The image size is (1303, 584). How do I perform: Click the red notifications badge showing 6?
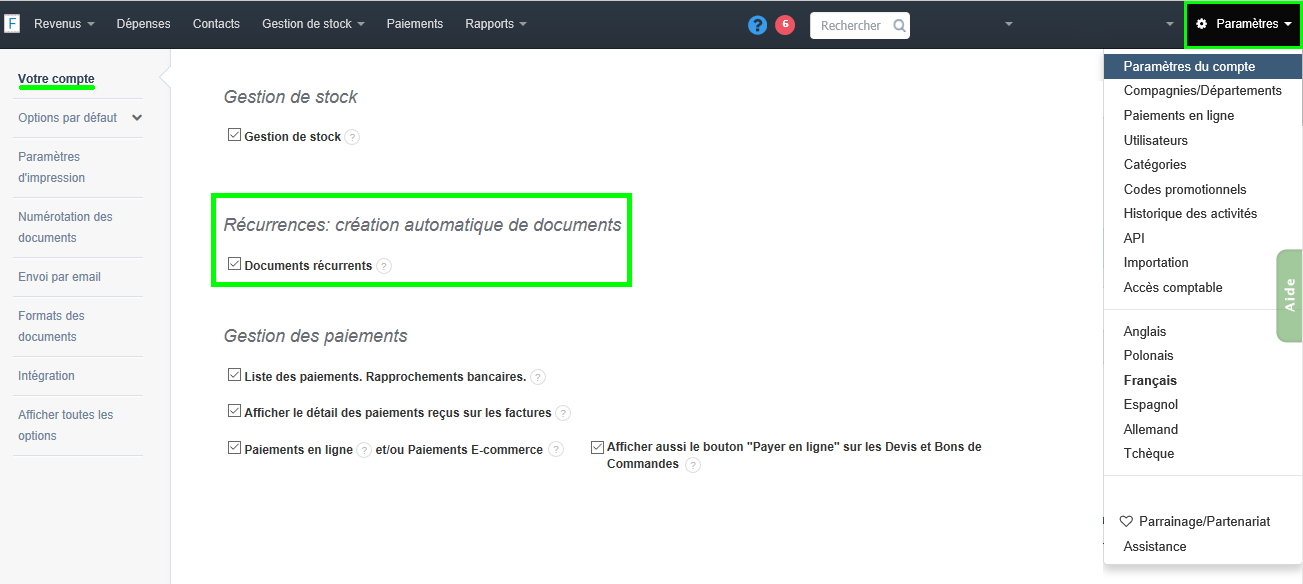(785, 24)
